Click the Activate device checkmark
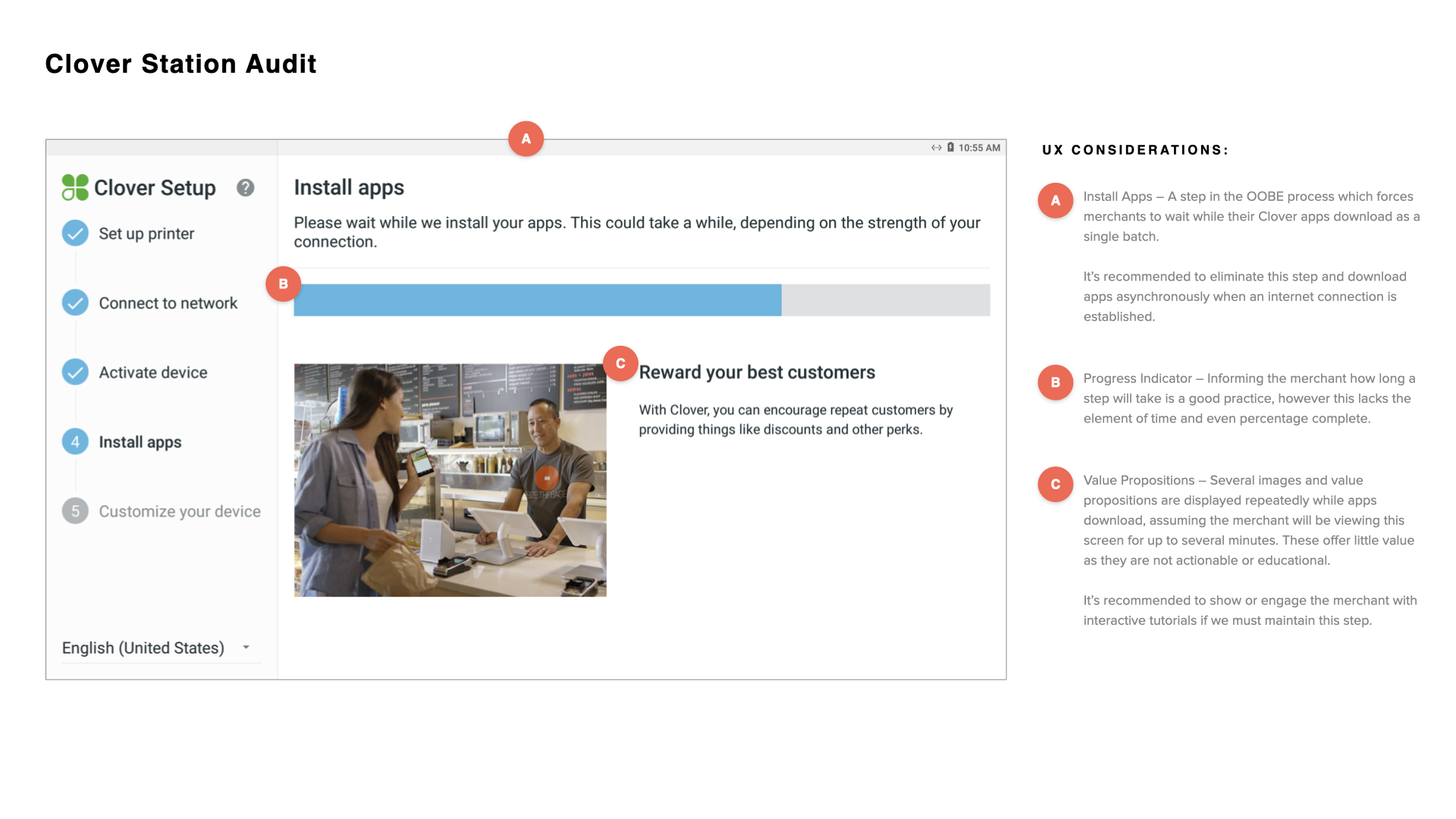The width and height of the screenshot is (1456, 819). coord(75,372)
